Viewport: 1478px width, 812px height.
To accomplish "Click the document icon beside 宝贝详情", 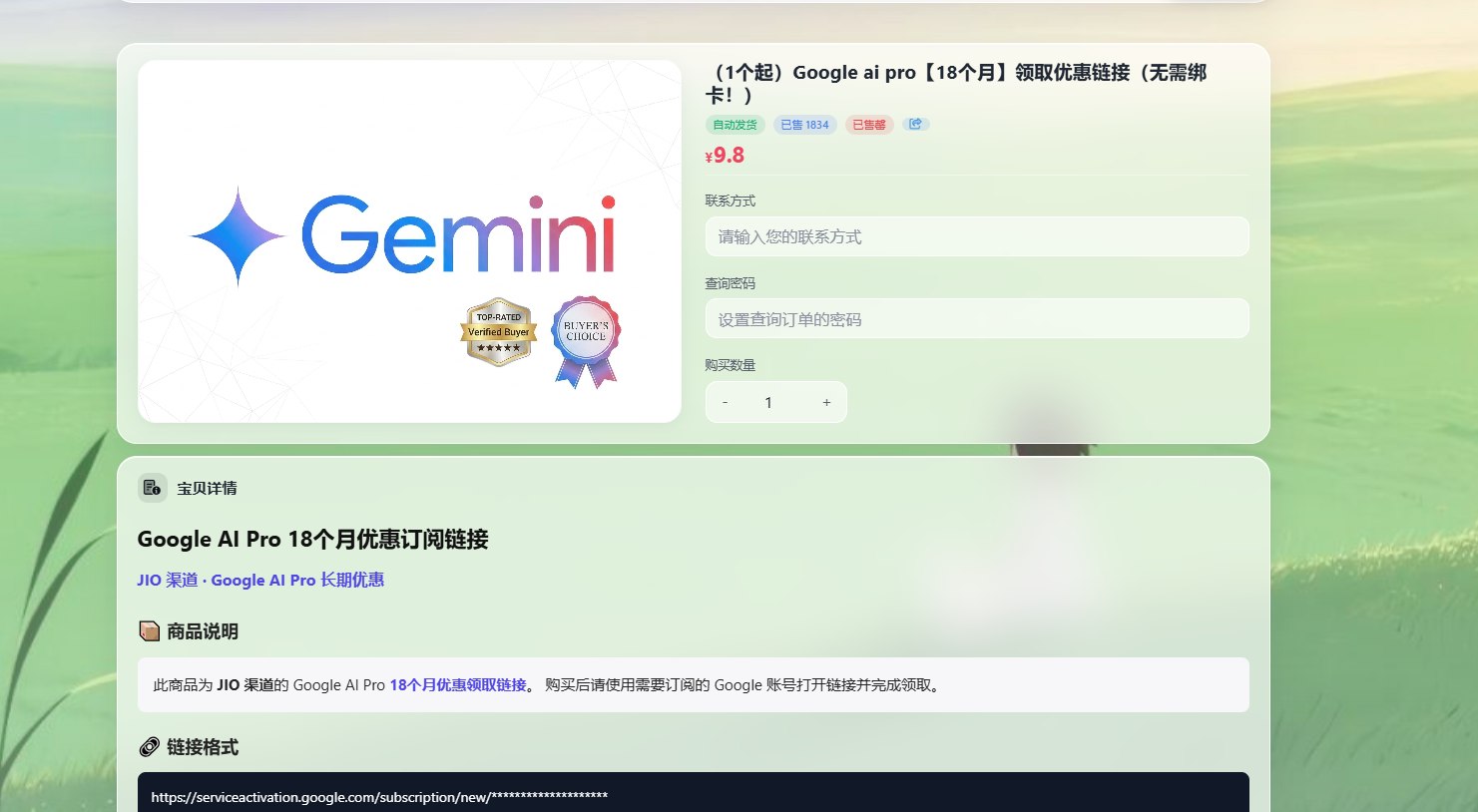I will click(152, 488).
